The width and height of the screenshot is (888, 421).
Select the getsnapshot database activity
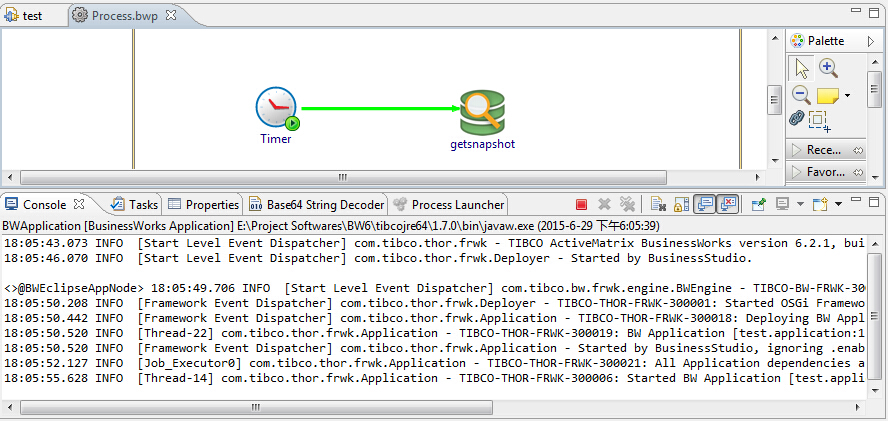click(x=483, y=111)
